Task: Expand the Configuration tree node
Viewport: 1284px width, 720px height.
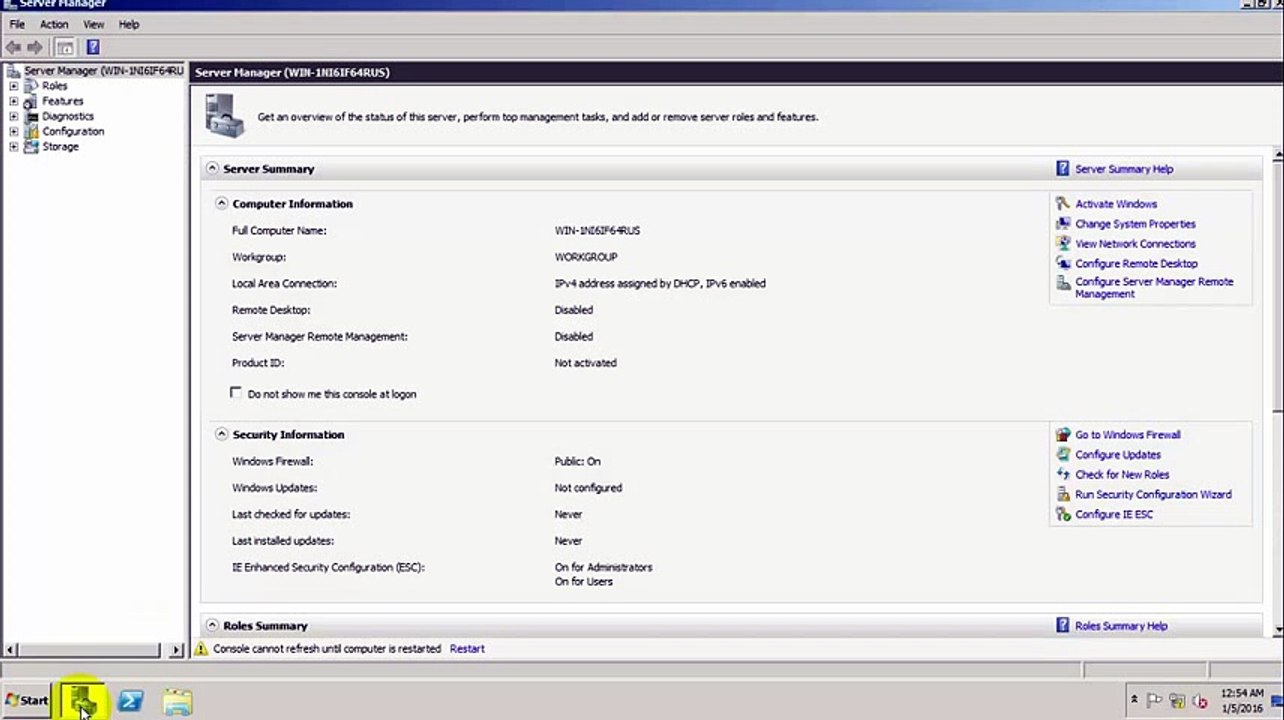Action: (13, 131)
